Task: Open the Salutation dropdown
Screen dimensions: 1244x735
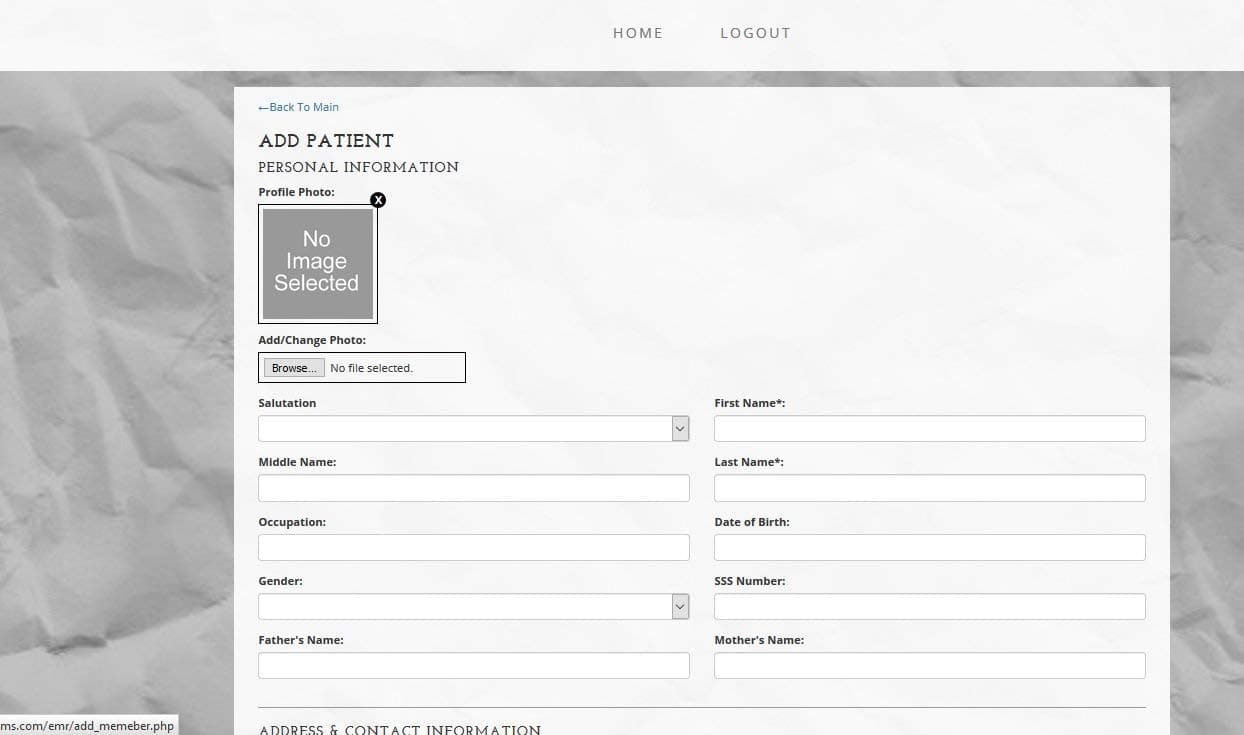Action: 465,429
